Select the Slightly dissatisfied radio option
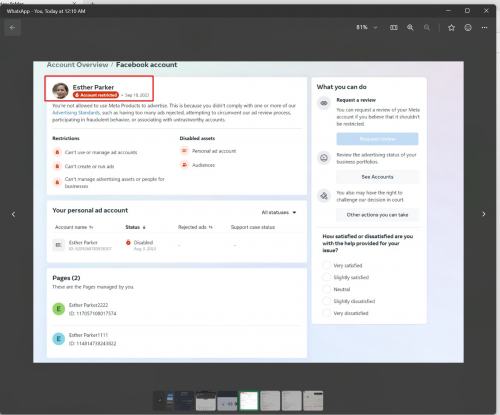The image size is (500, 415). pyautogui.click(x=327, y=301)
